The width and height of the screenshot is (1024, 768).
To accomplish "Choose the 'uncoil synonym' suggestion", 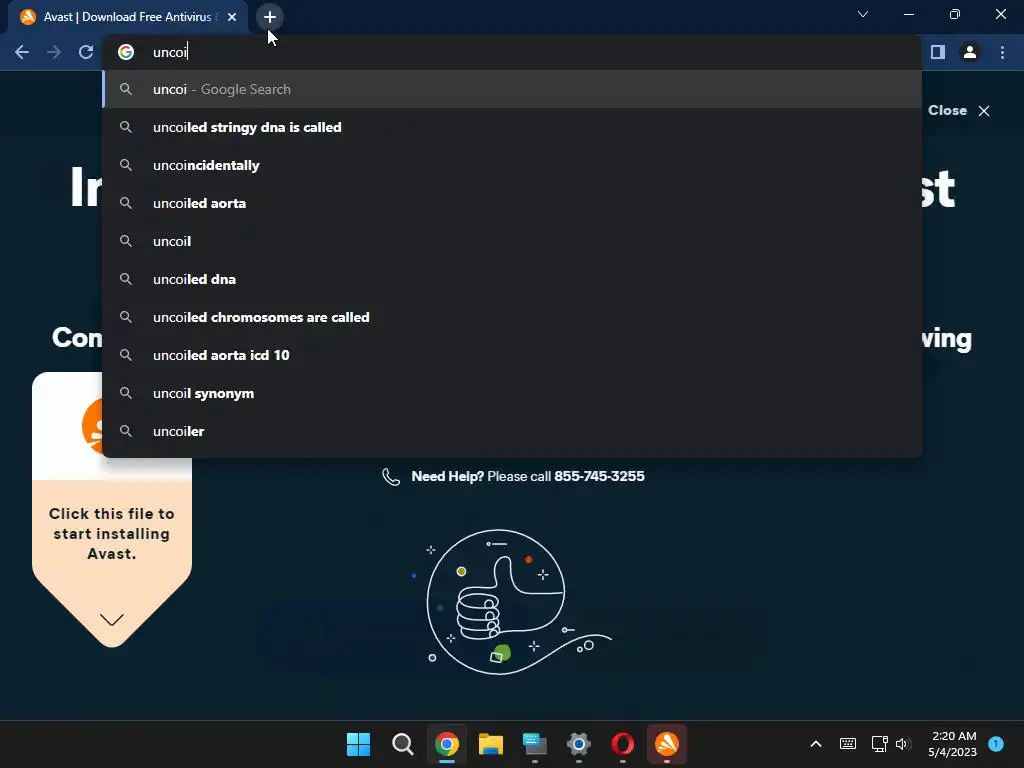I will click(x=513, y=393).
